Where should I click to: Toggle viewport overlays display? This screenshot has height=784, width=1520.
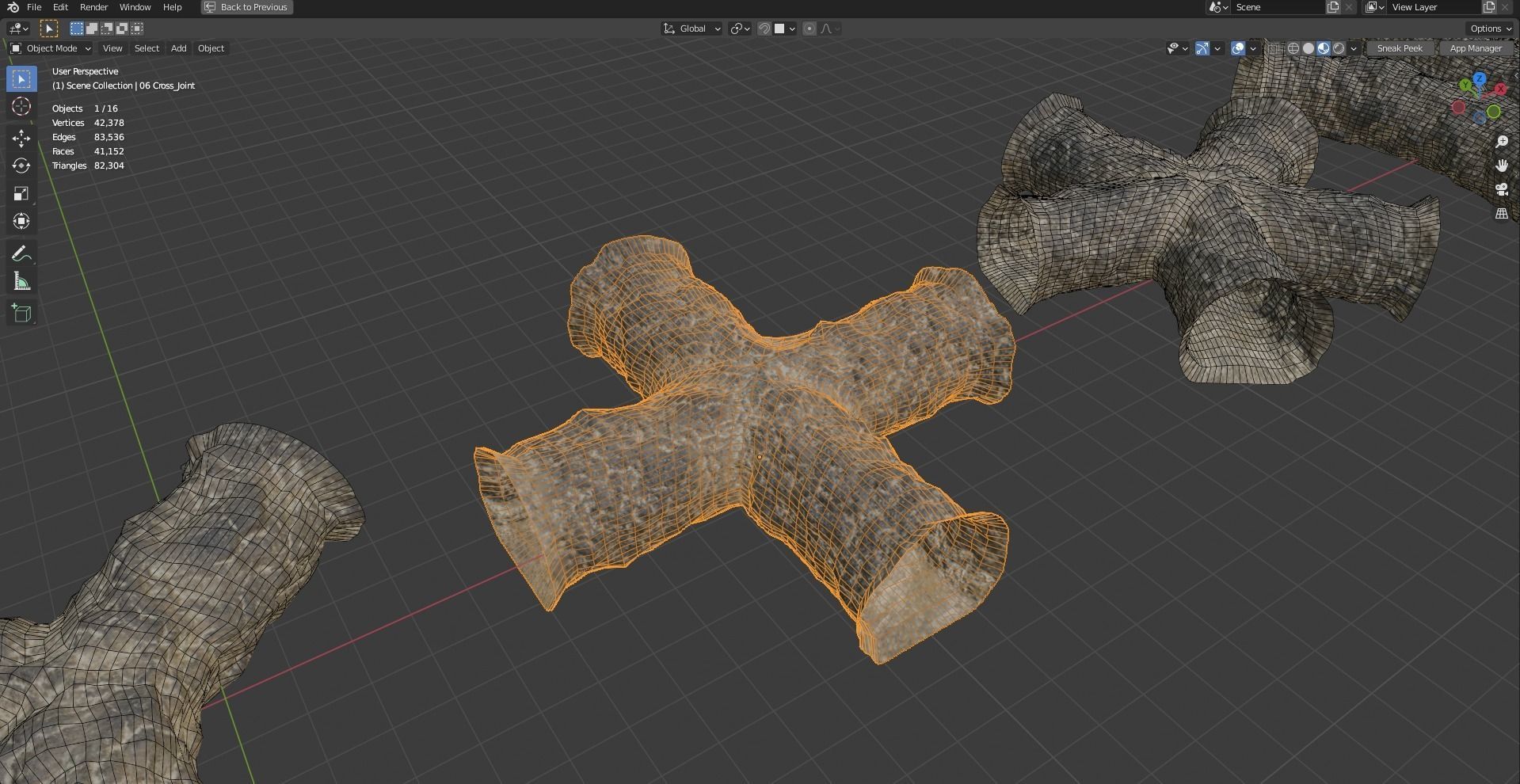click(1238, 48)
